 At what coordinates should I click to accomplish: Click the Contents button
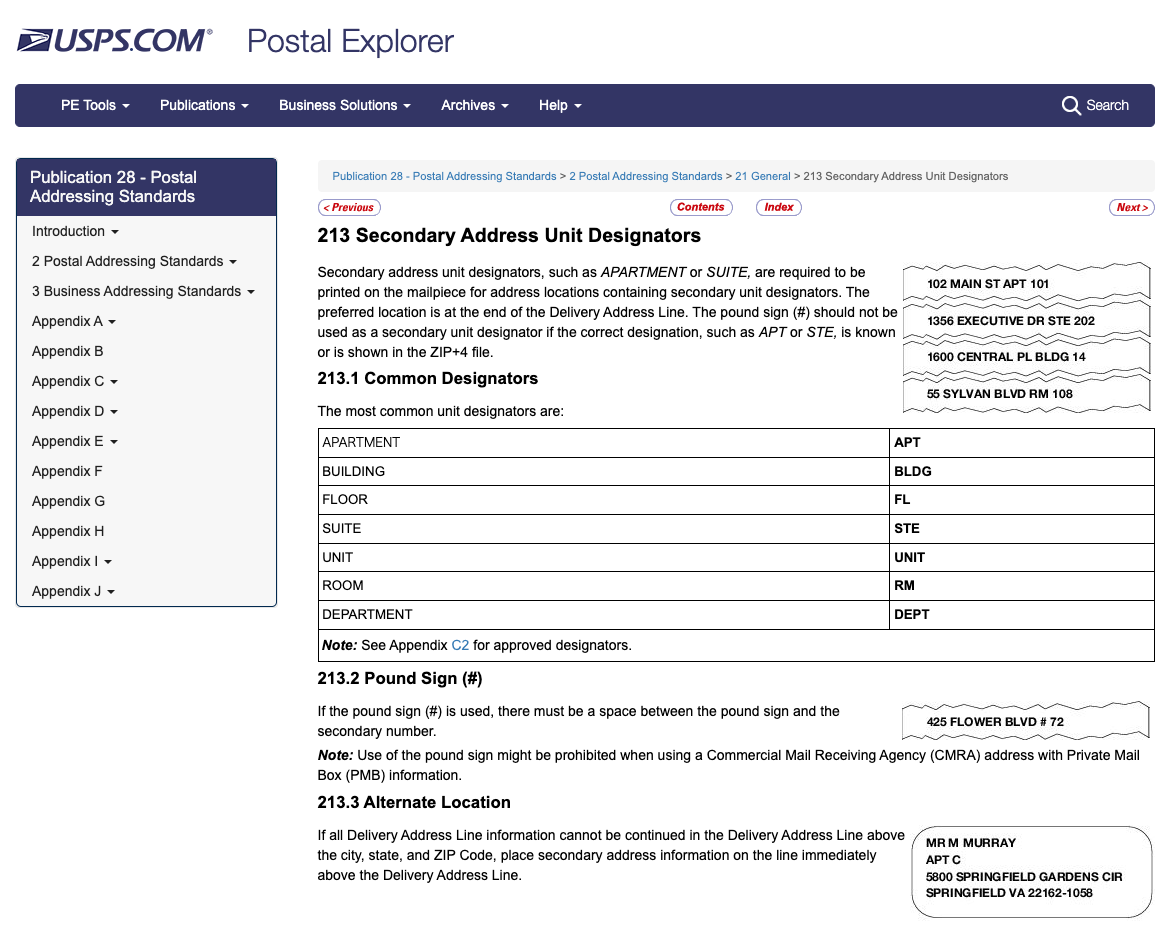(701, 207)
